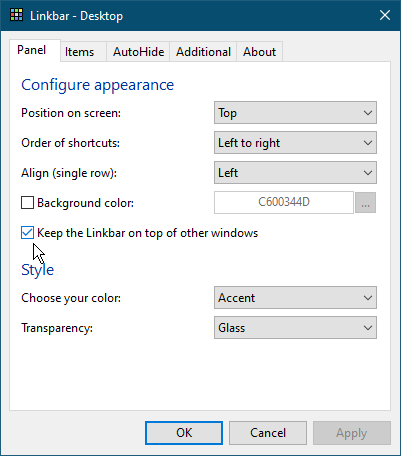The width and height of the screenshot is (401, 456).
Task: Switch to the AutoHide tab
Action: (138, 52)
